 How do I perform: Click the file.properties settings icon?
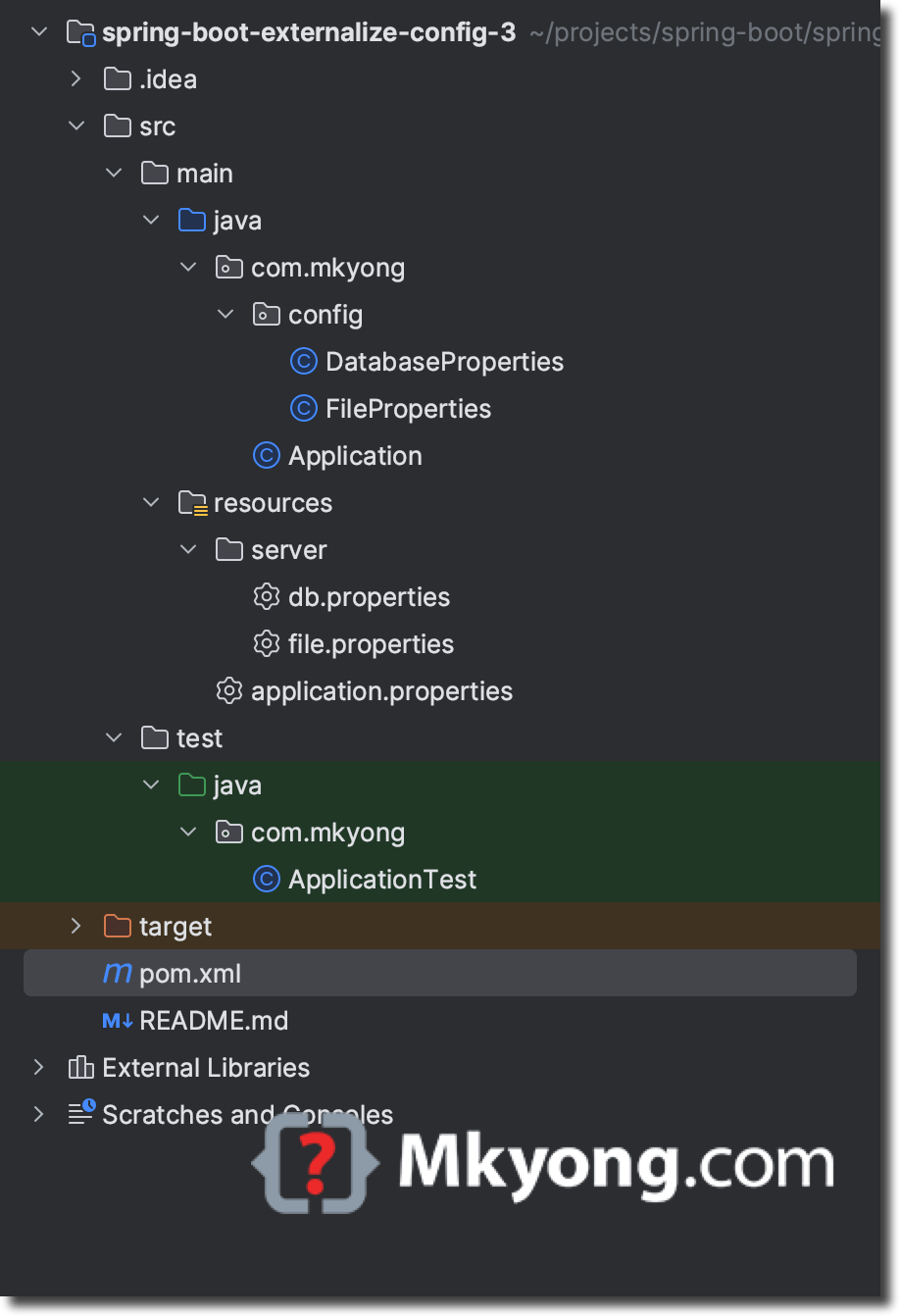266,643
